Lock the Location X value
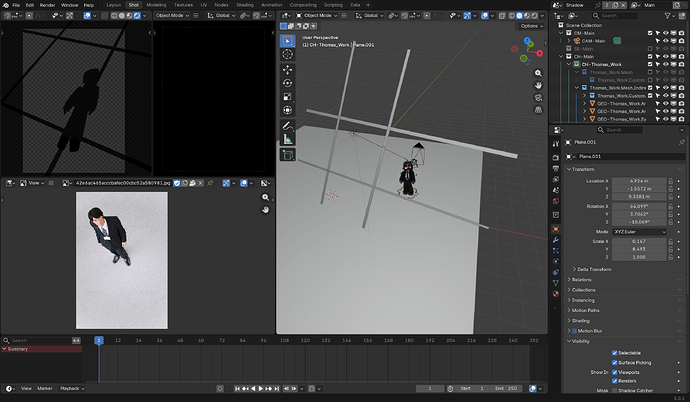 pyautogui.click(x=671, y=181)
